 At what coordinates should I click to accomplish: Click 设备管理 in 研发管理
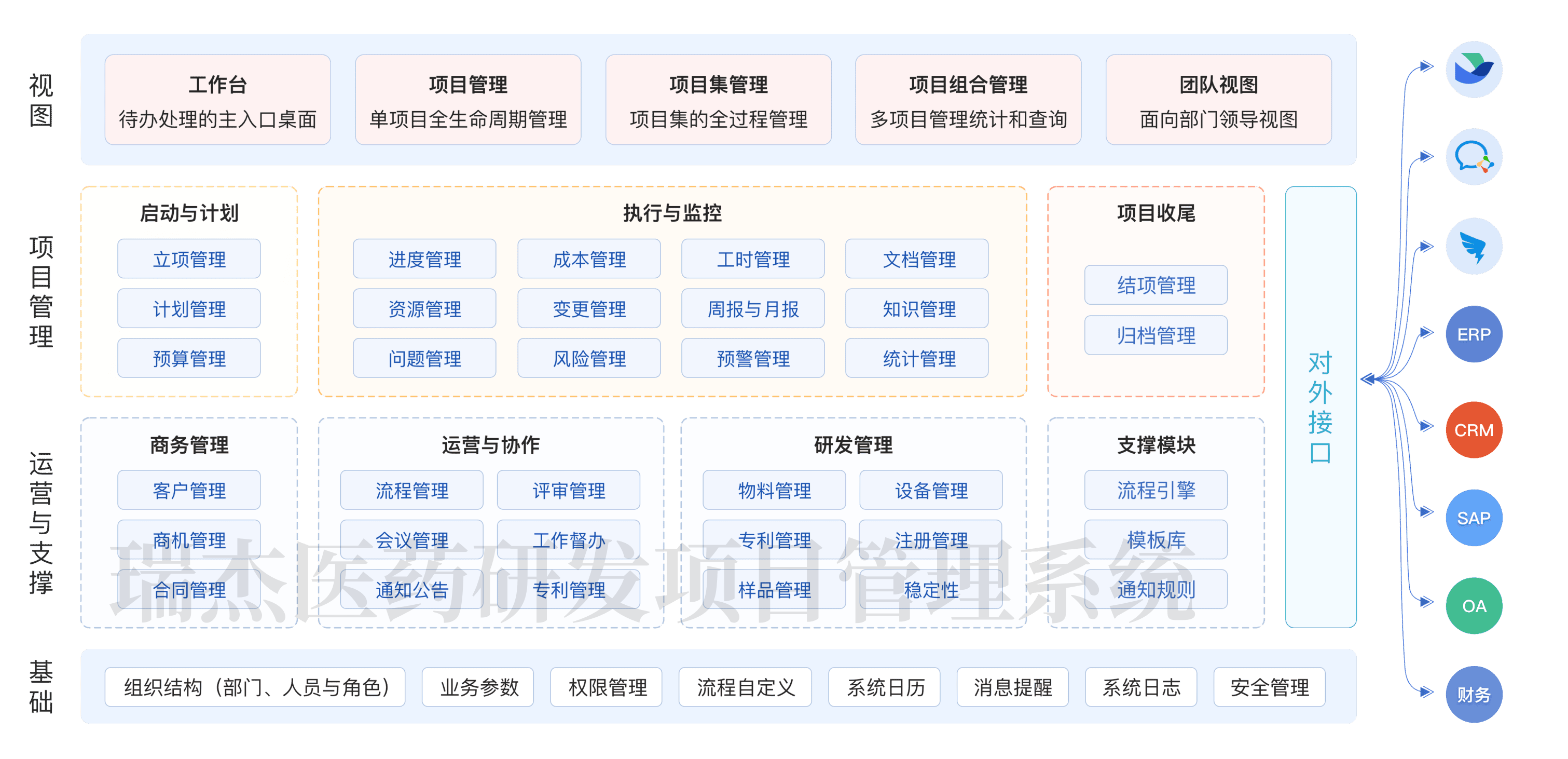coord(931,490)
